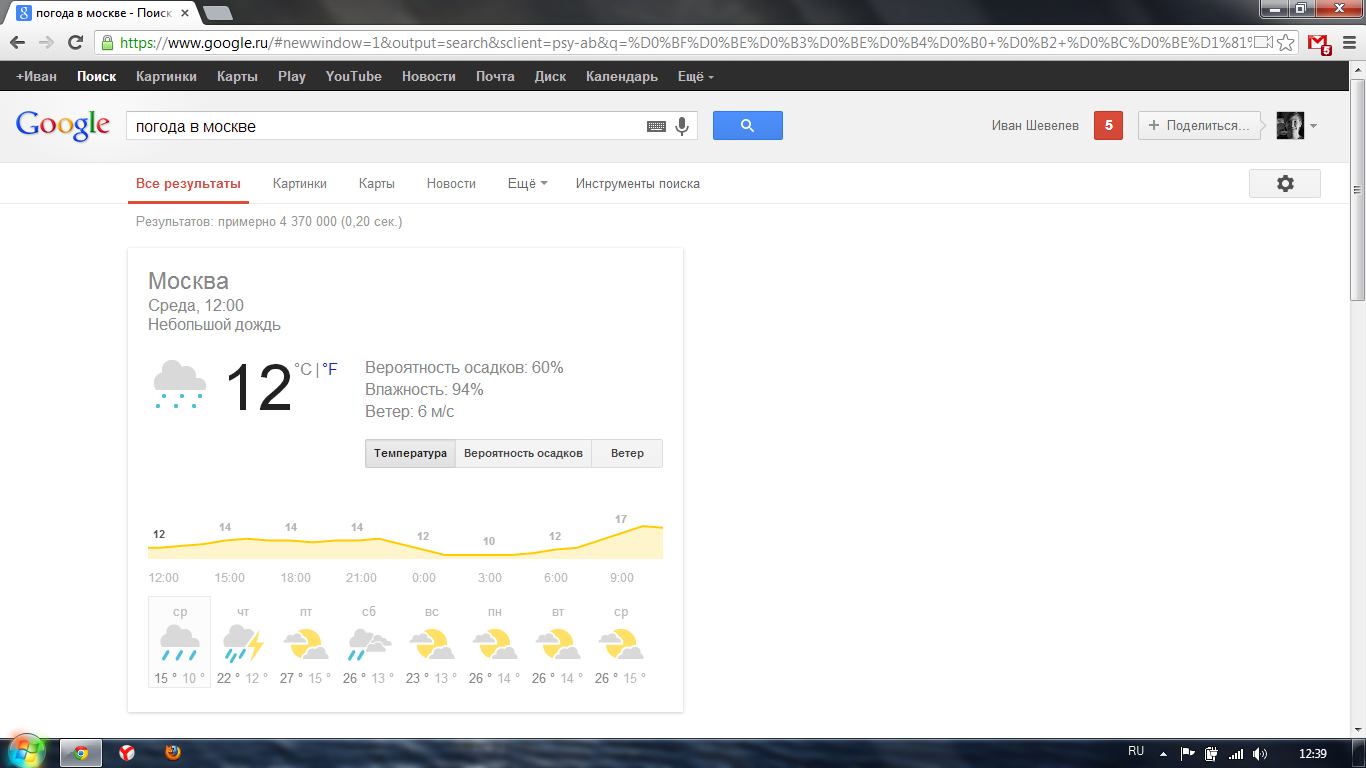Click the blue search magnifier button
1366x768 pixels.
point(748,125)
